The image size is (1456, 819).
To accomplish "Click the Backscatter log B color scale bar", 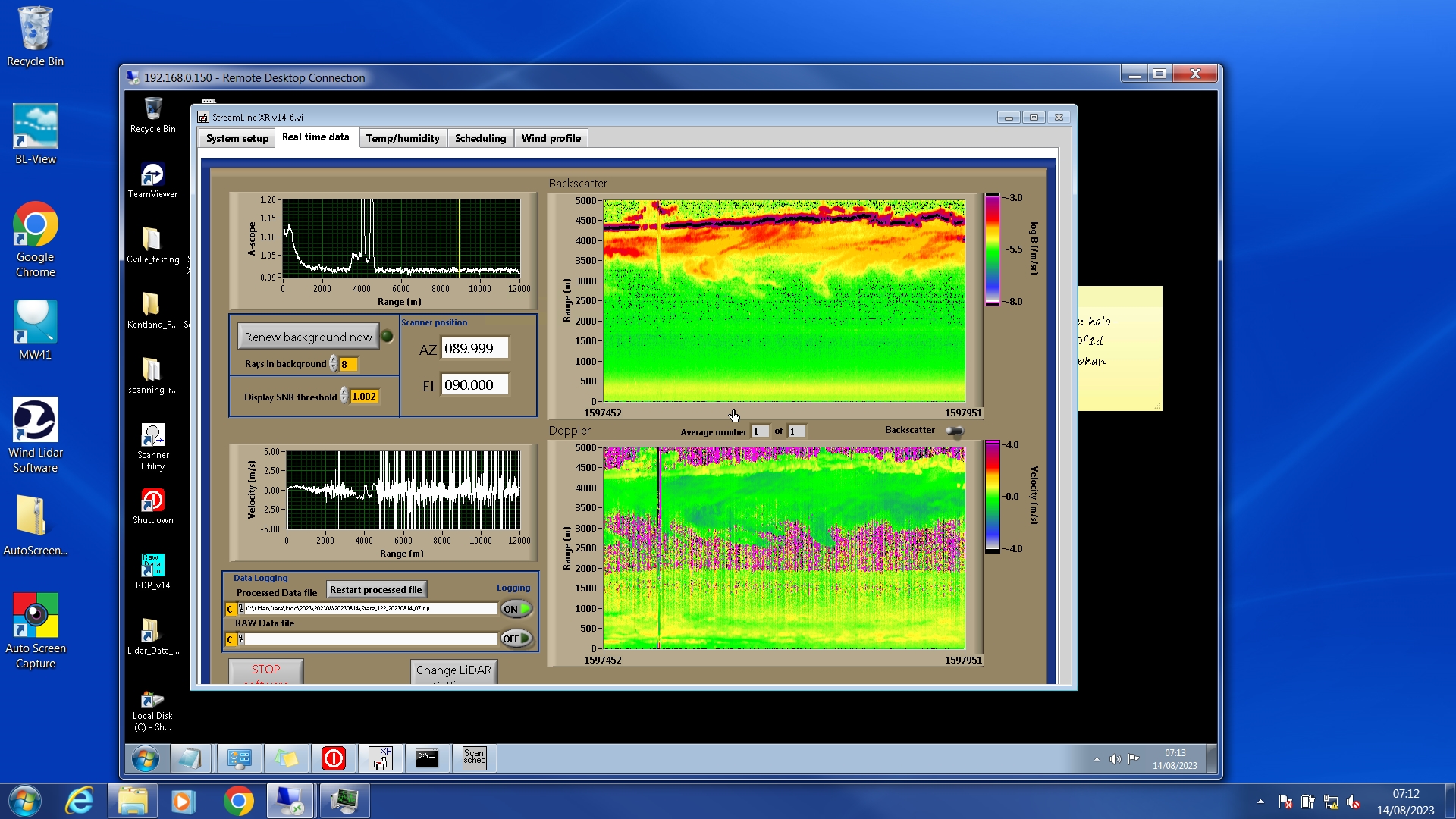I will (x=992, y=249).
